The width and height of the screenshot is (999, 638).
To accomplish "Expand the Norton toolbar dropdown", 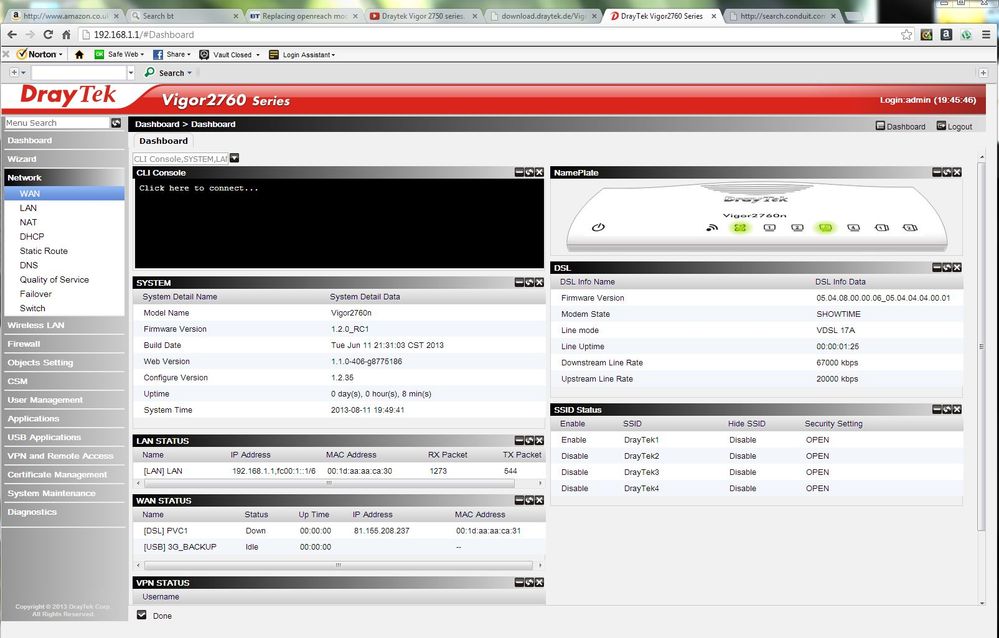I will (x=61, y=55).
